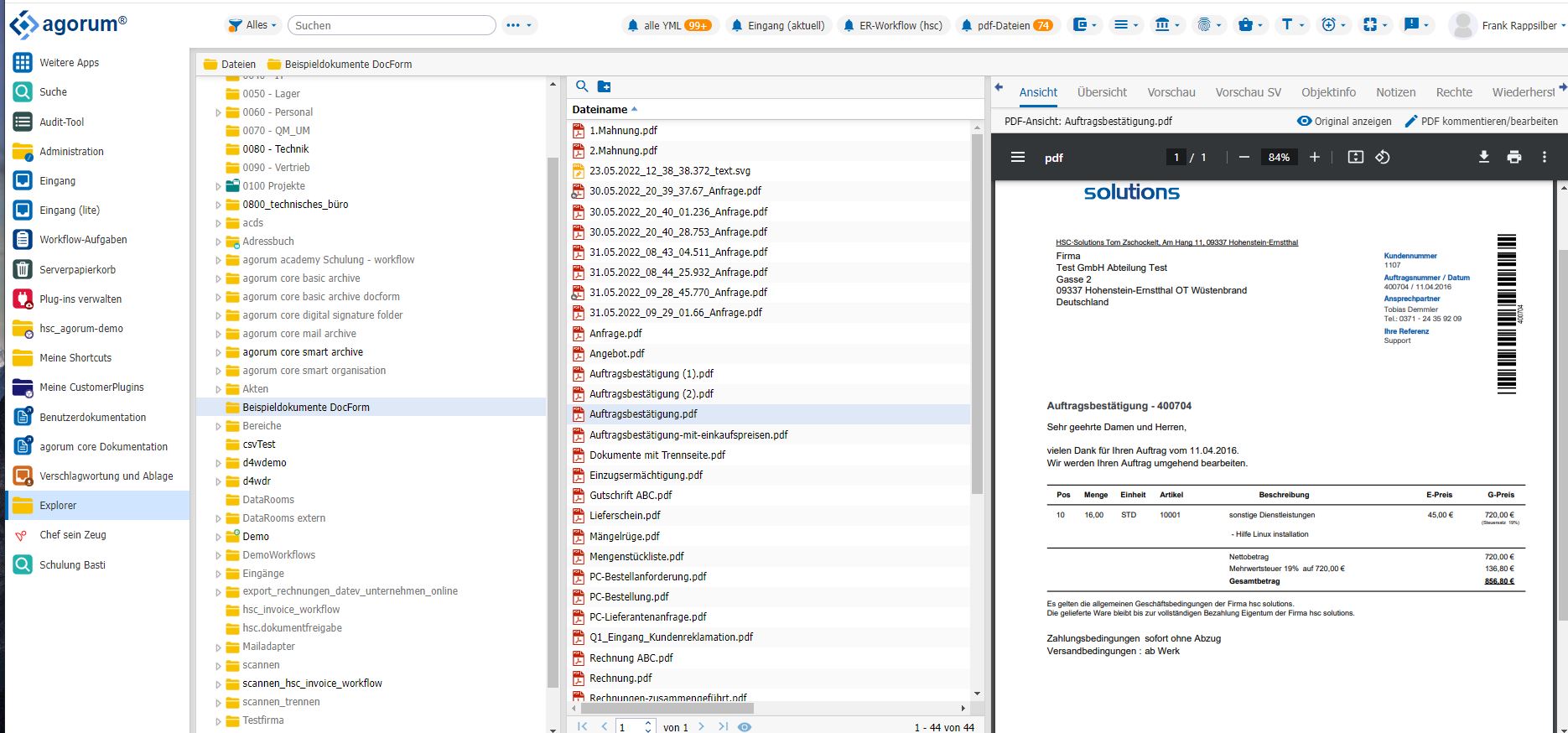
Task: Print the PDF using printer icon
Action: point(1513,157)
